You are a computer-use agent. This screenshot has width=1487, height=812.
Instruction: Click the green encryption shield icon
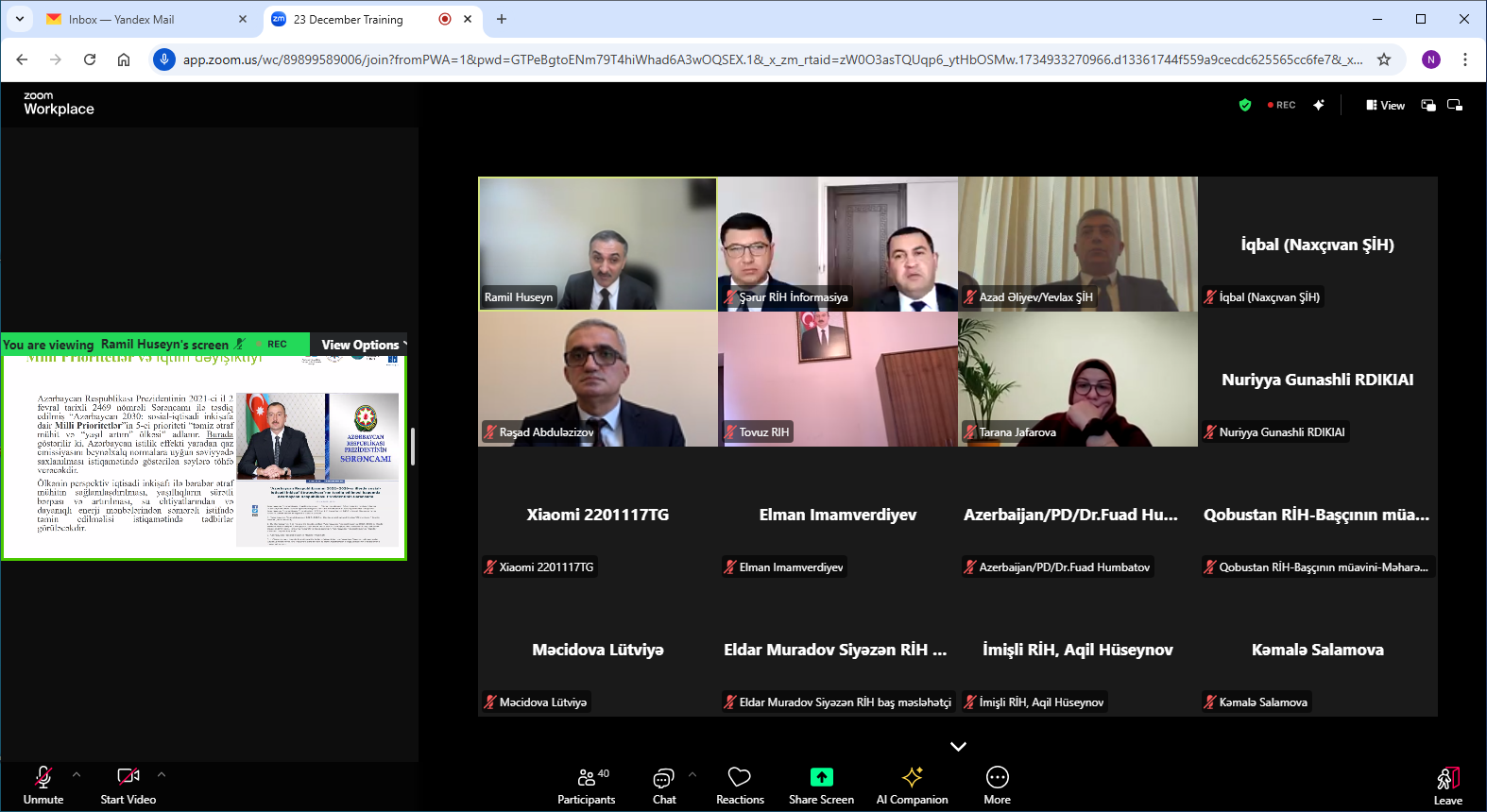coord(1245,105)
